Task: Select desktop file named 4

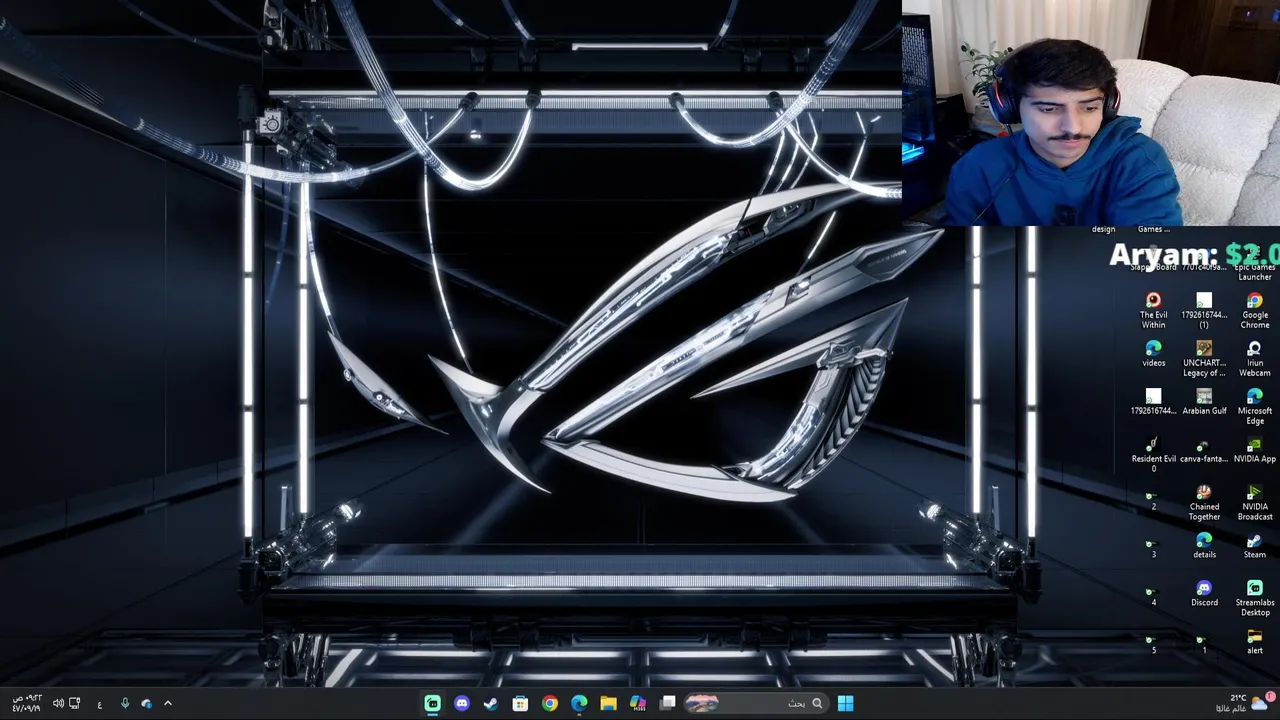Action: click(x=1153, y=596)
